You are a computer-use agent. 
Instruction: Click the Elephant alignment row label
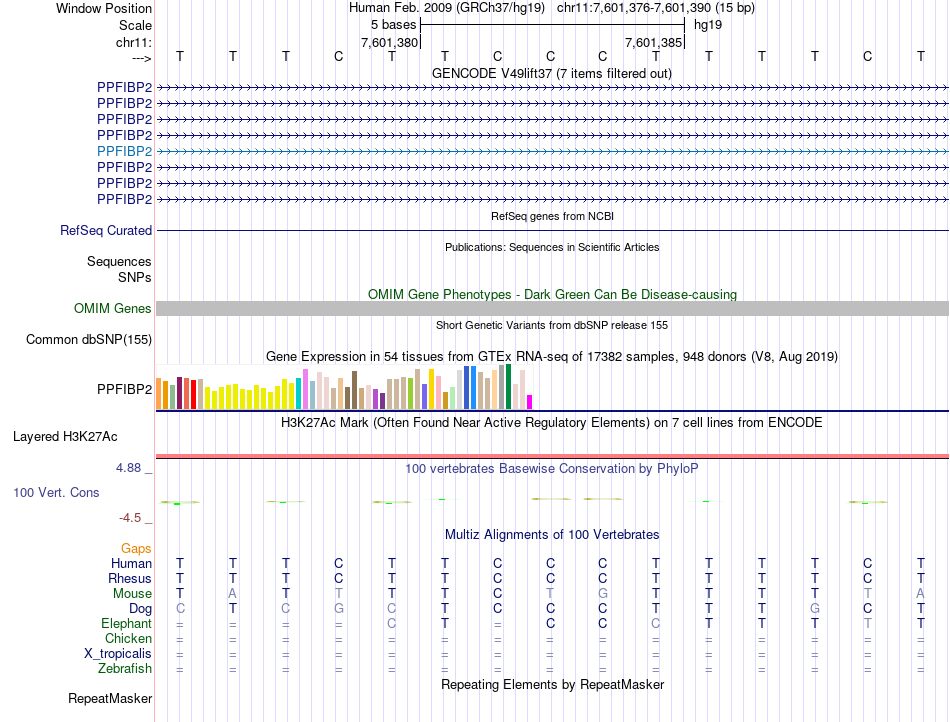(126, 623)
